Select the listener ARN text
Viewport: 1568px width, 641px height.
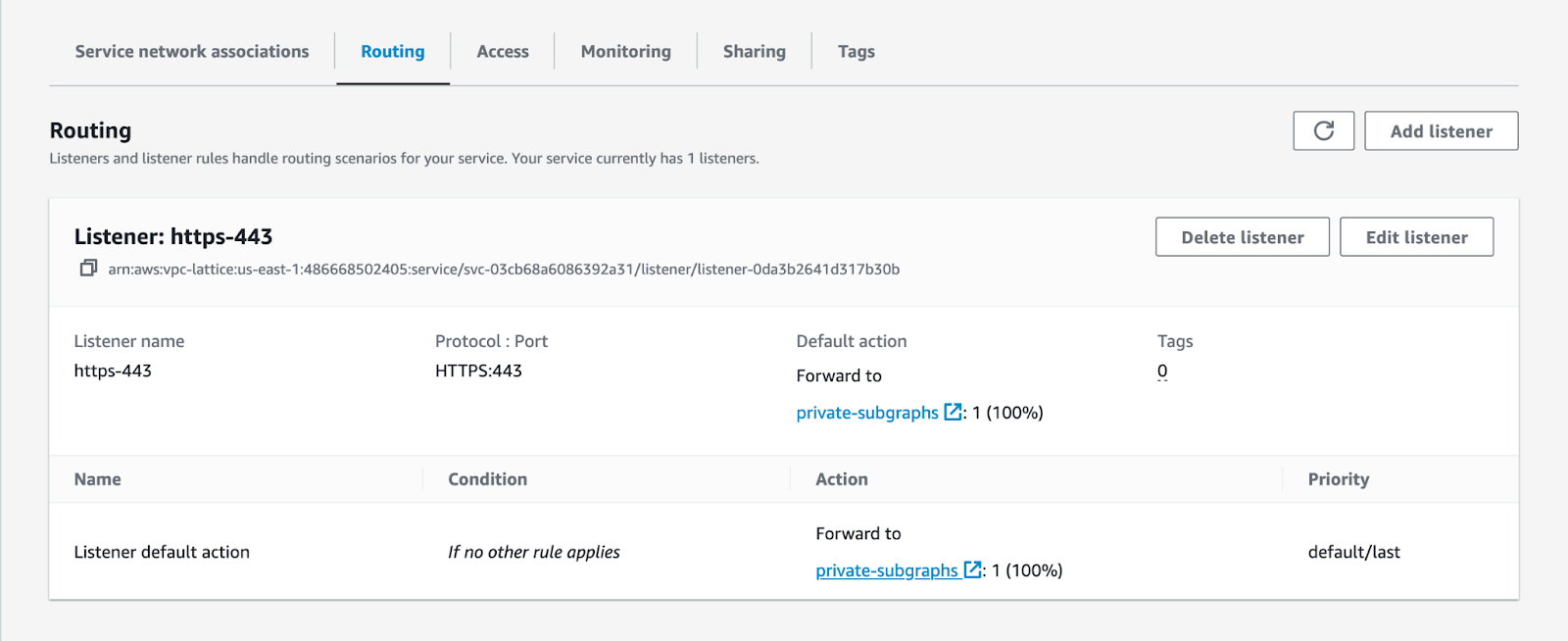pos(504,269)
